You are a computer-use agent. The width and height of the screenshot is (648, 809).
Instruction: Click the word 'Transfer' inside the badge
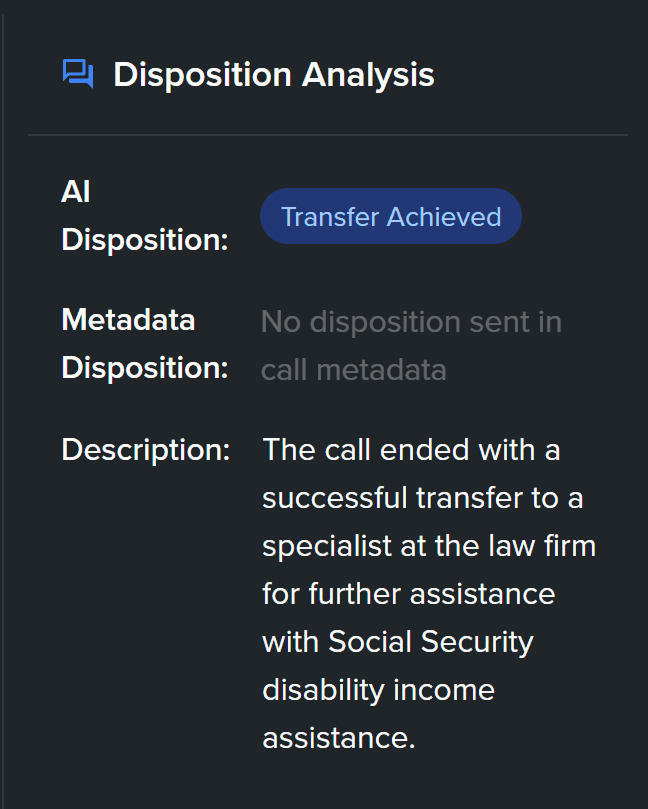pyautogui.click(x=330, y=216)
